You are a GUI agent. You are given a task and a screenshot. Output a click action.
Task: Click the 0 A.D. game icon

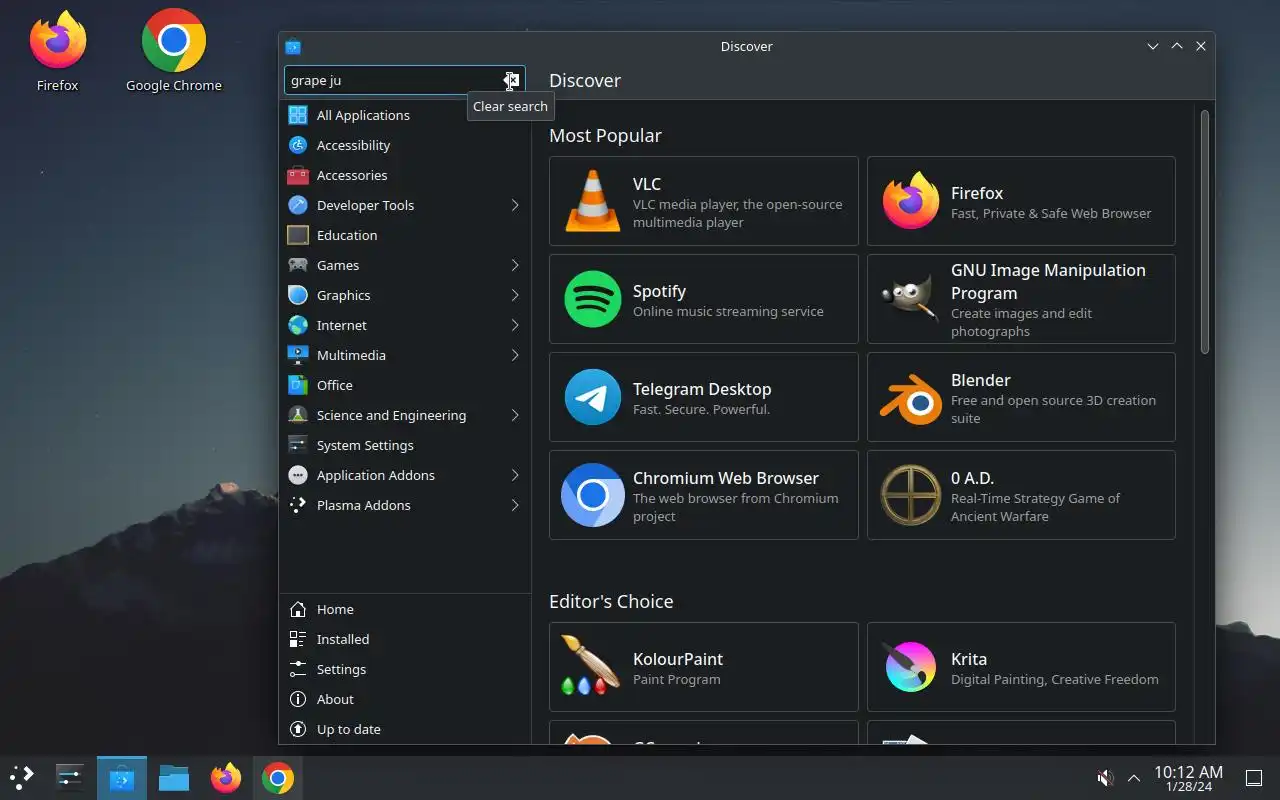911,495
